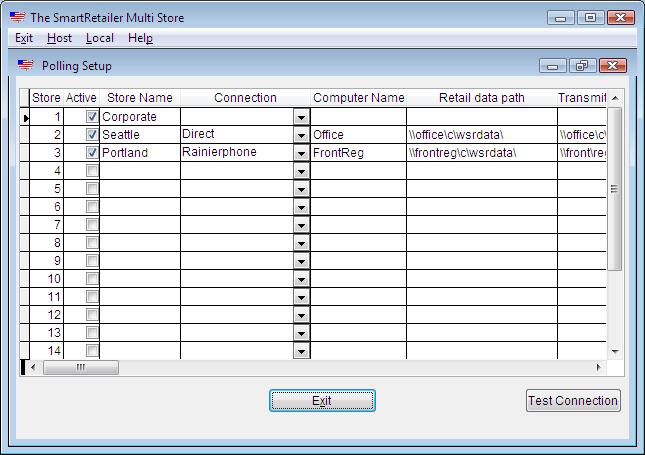645x455 pixels.
Task: Check the Active box for store 7
Action: pyautogui.click(x=92, y=225)
